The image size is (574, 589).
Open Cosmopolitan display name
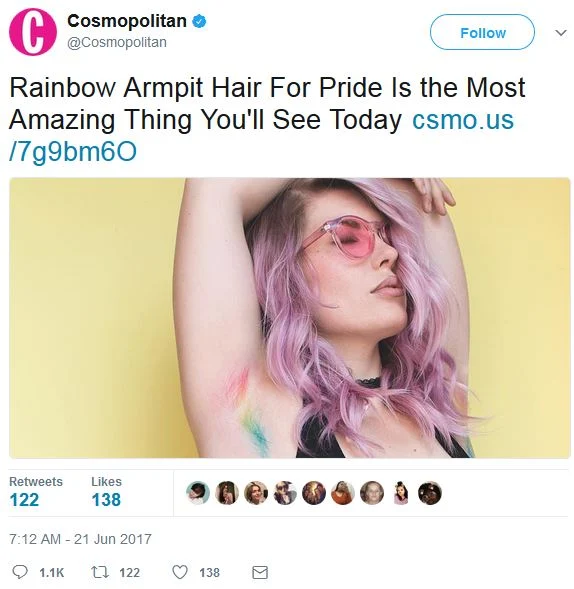click(x=127, y=21)
